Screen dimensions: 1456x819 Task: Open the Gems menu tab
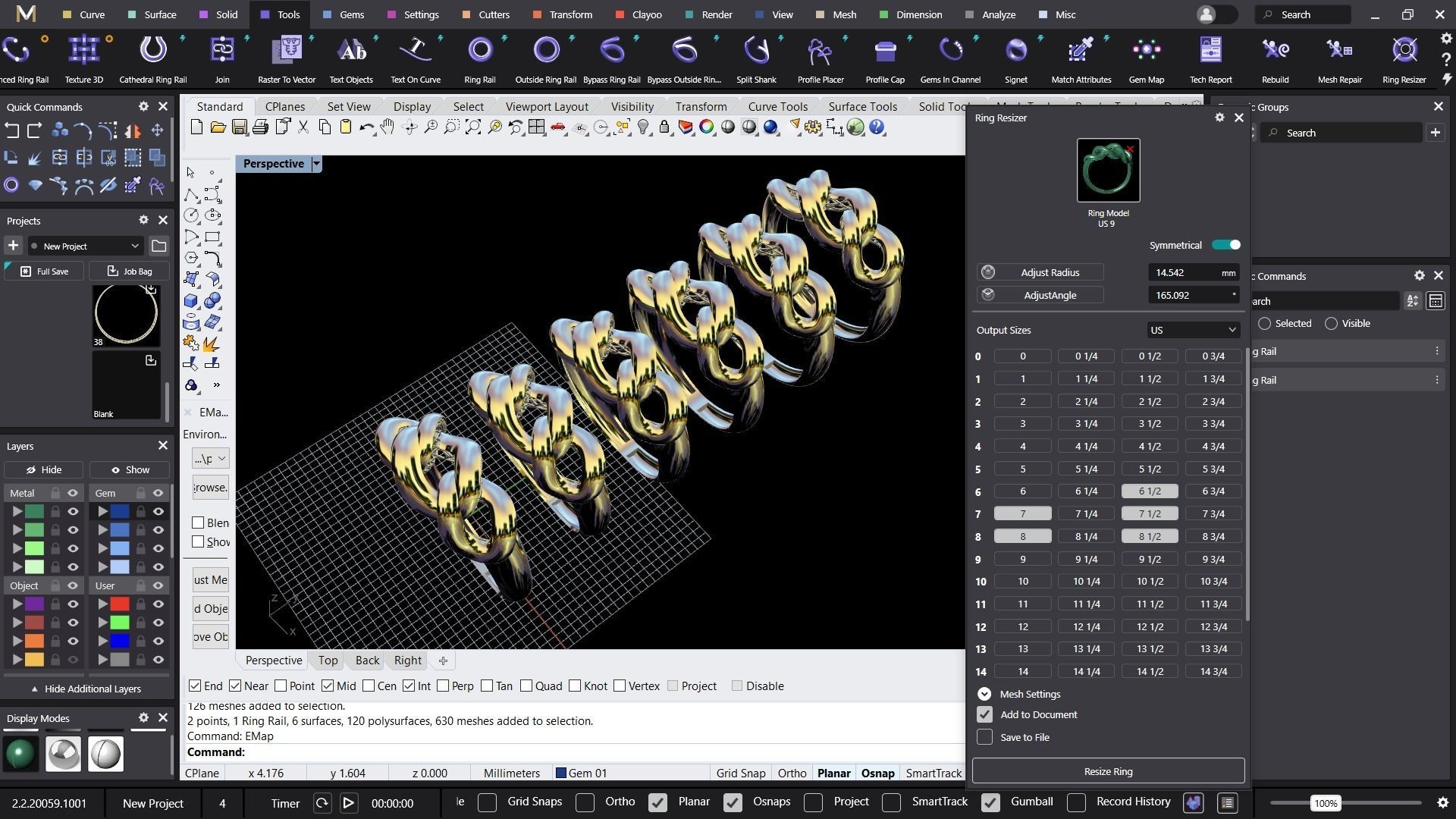click(x=343, y=14)
